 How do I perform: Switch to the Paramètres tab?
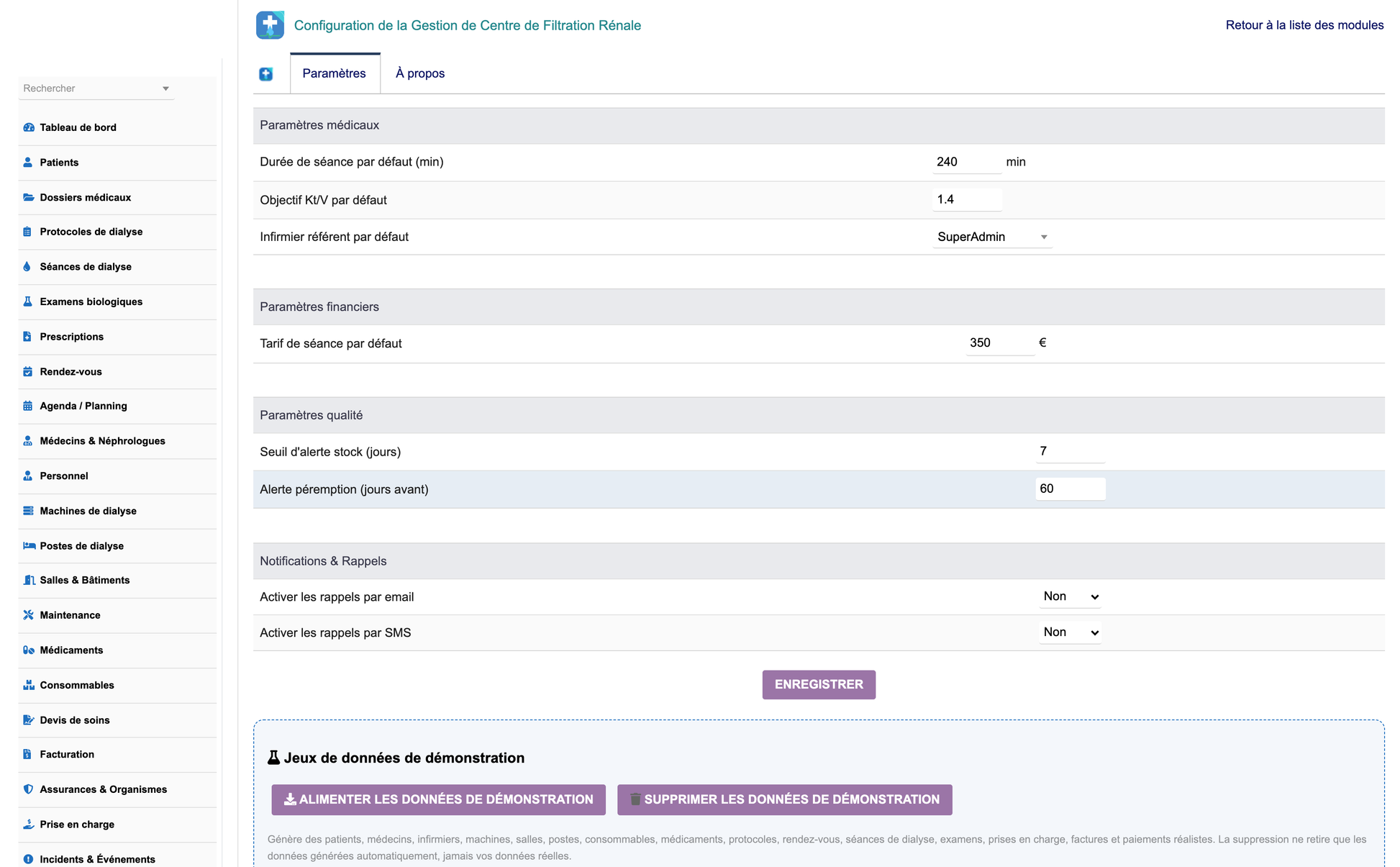335,73
